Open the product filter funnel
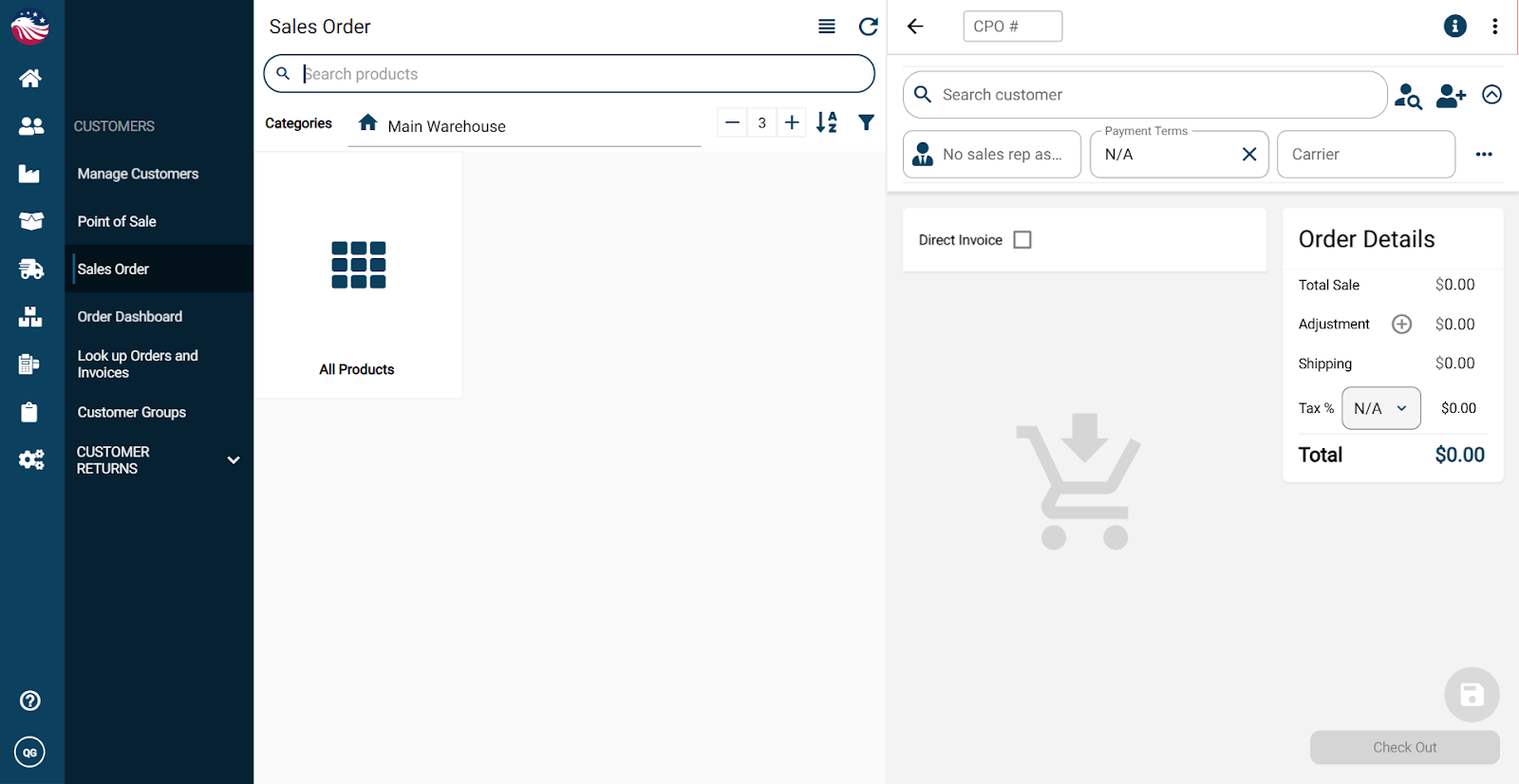Viewport: 1519px width, 784px height. [x=866, y=122]
